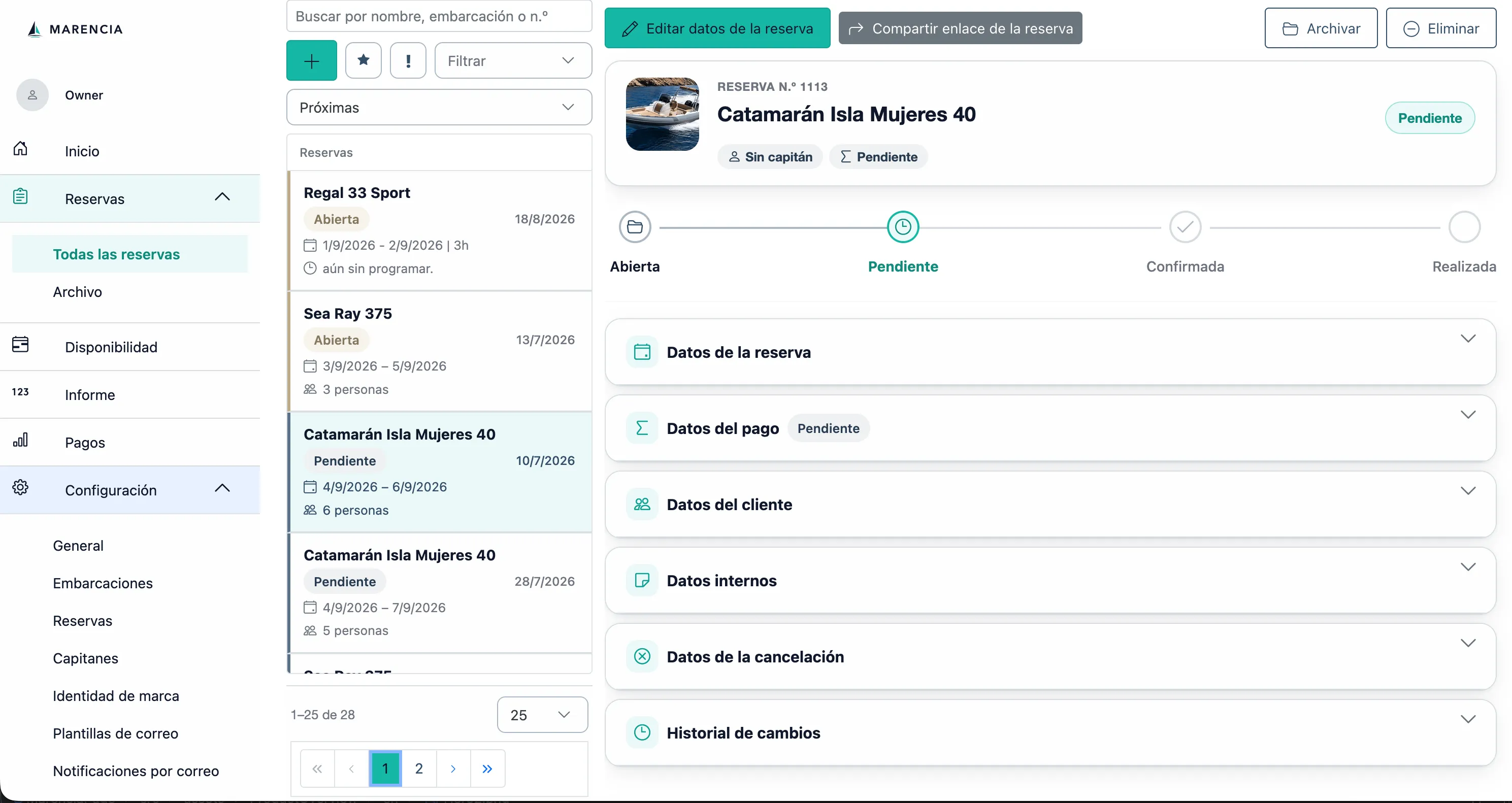Click the Realizada empty circle step
This screenshot has height=803, width=1512.
click(1464, 227)
